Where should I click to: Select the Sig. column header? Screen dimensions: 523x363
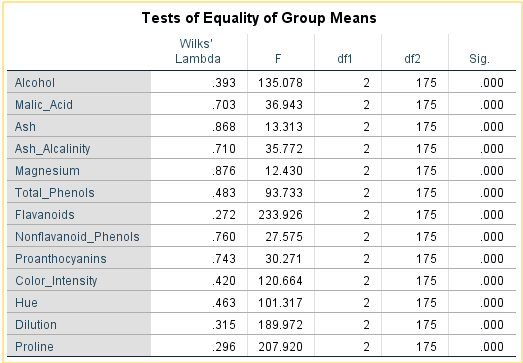pyautogui.click(x=479, y=59)
